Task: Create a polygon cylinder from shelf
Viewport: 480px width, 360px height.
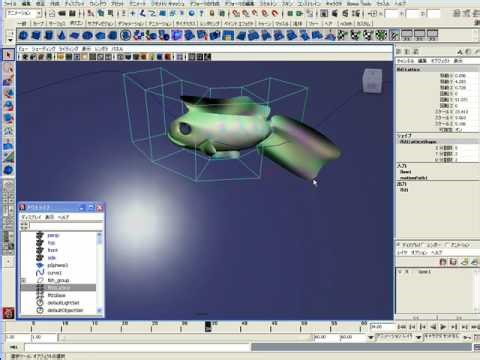Action: (x=49, y=35)
